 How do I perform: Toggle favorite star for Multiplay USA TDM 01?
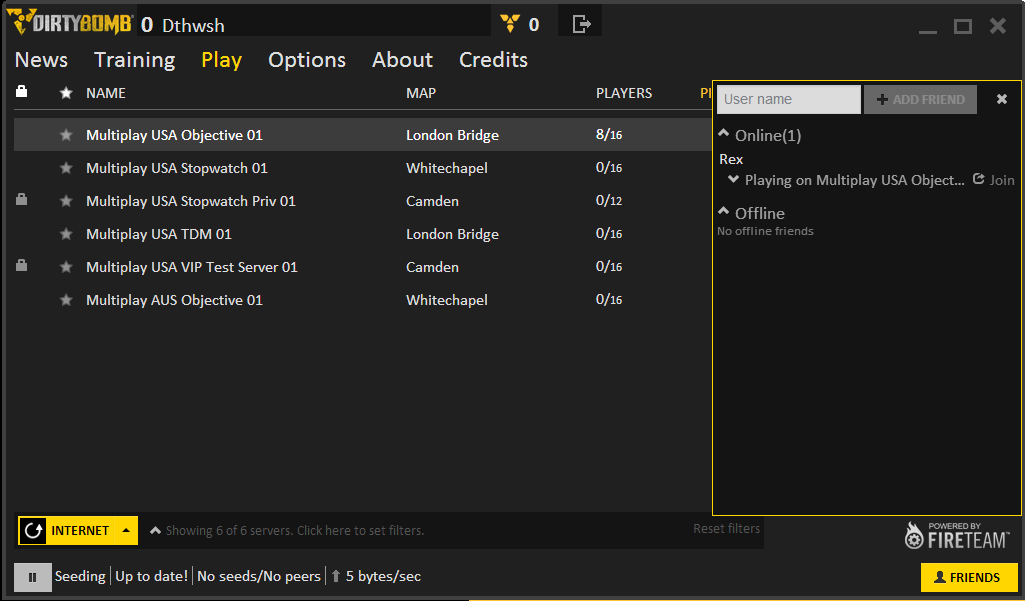(66, 234)
